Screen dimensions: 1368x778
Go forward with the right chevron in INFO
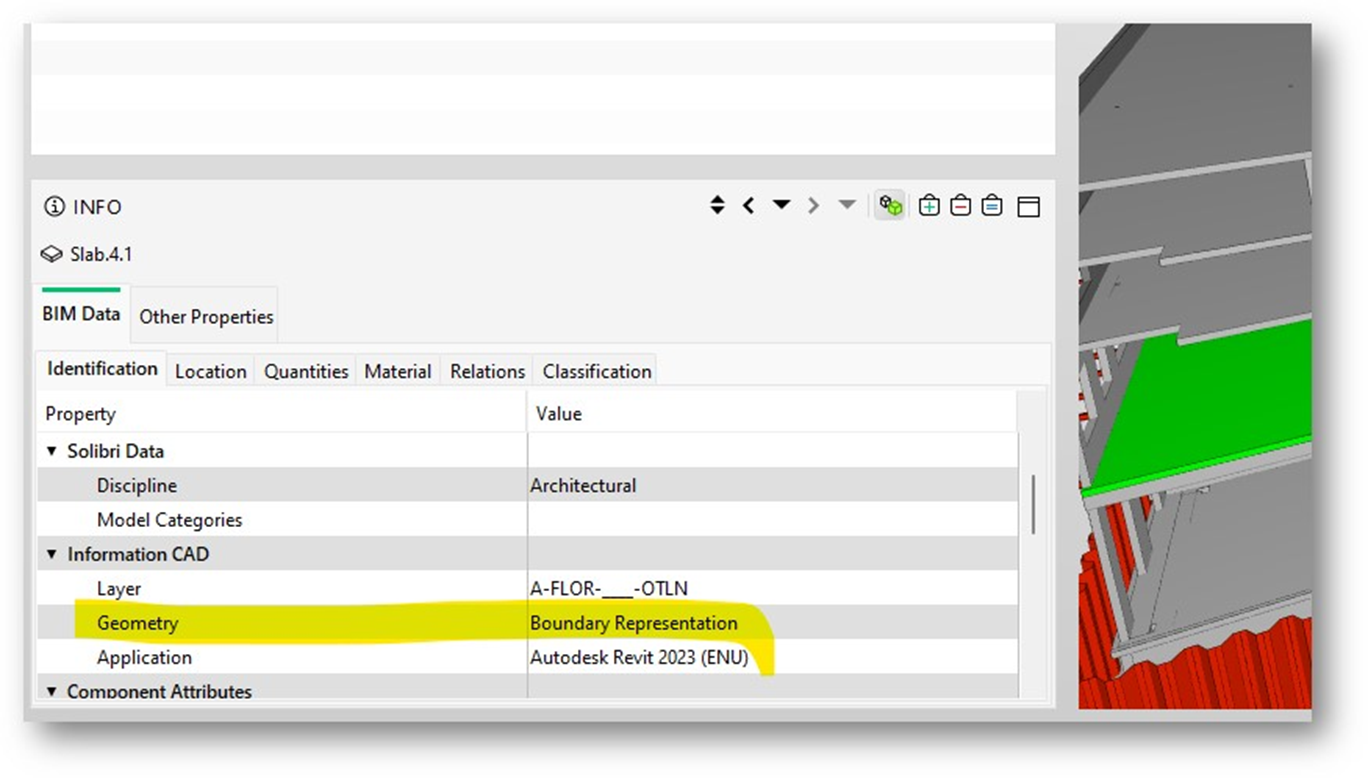point(813,205)
